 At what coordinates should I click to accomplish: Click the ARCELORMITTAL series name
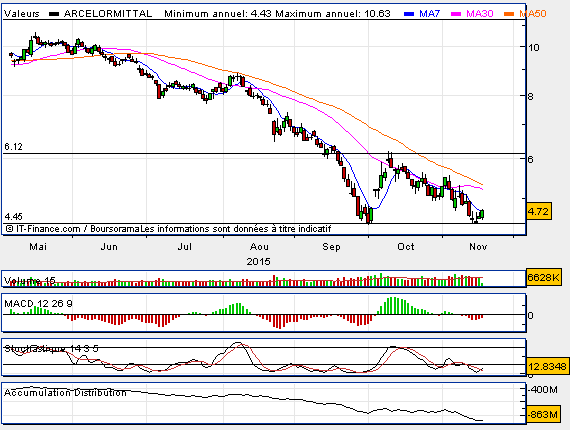coord(108,14)
